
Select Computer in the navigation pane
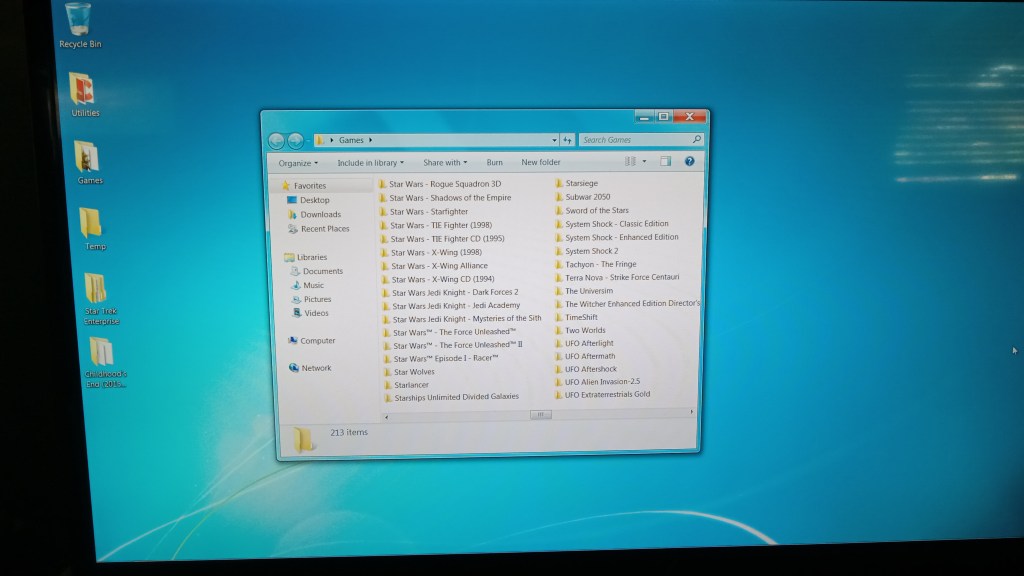point(317,341)
